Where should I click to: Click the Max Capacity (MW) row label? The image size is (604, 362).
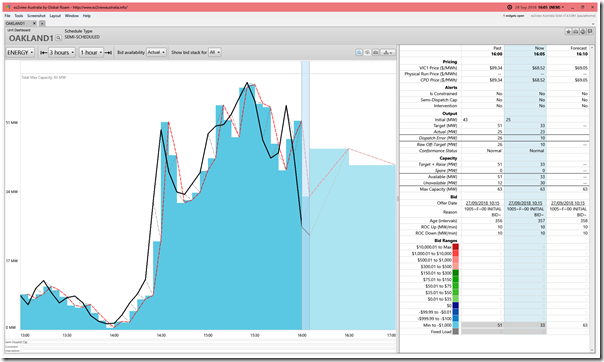438,189
